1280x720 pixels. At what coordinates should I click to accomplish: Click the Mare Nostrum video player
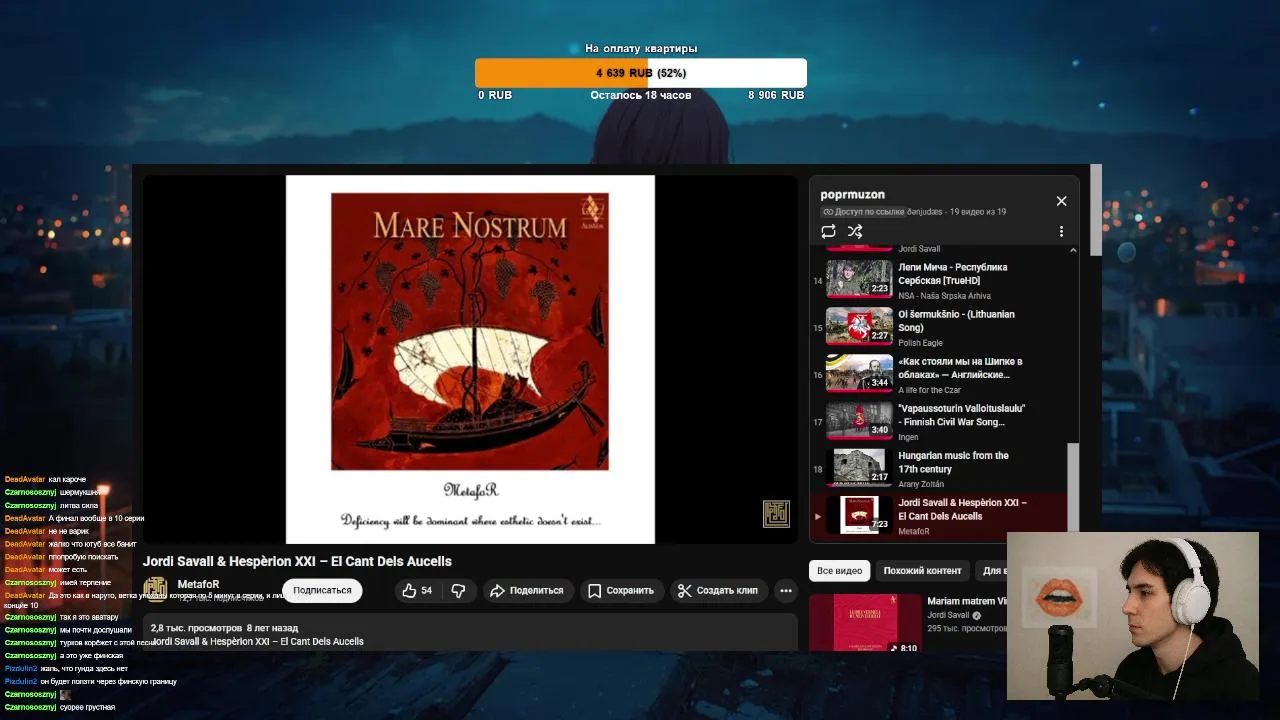click(470, 360)
